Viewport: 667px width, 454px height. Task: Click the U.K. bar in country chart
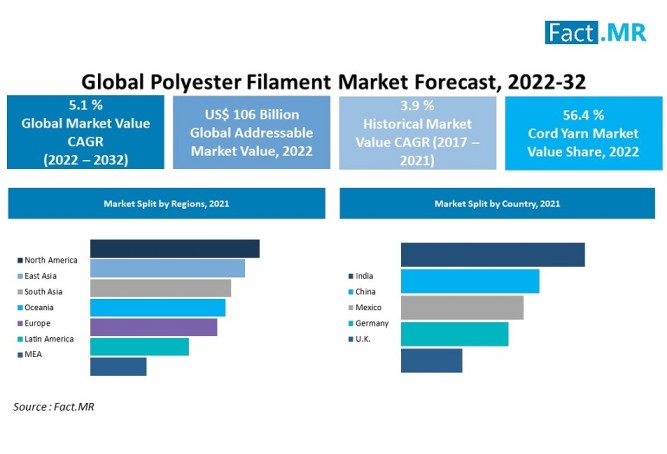(x=431, y=360)
